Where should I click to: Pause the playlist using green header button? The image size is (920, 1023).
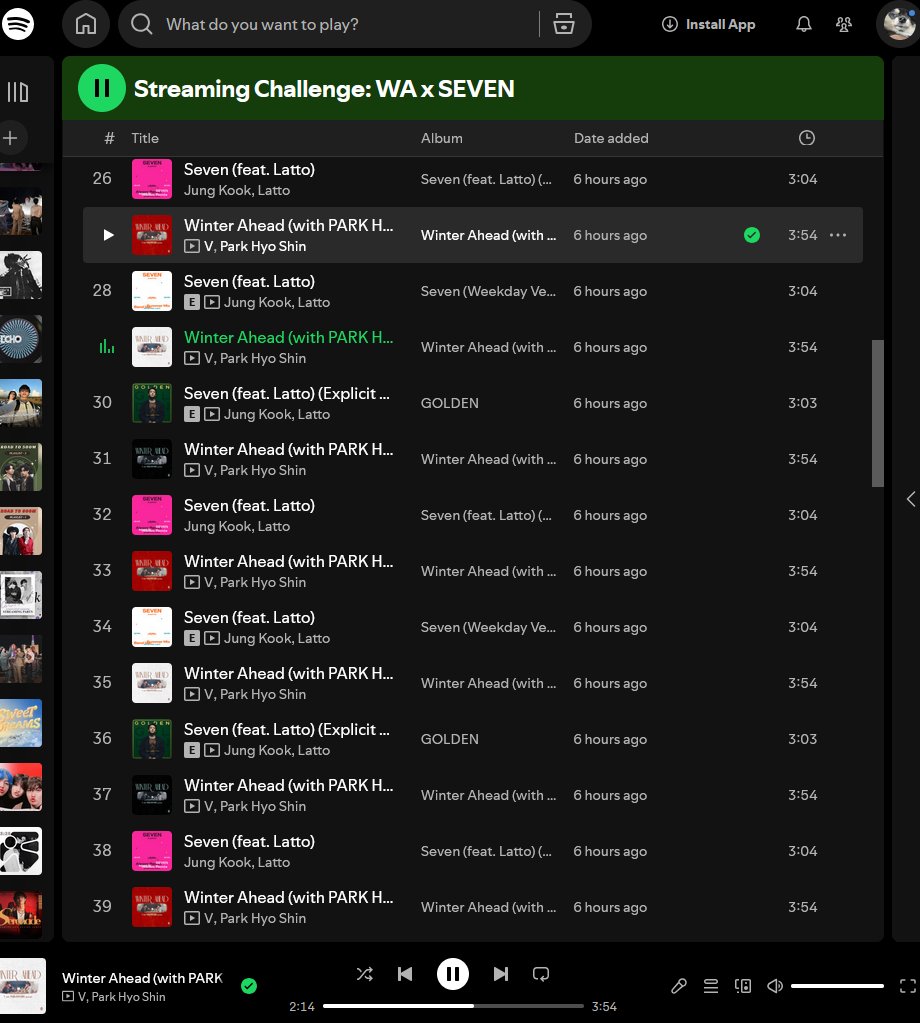click(x=102, y=88)
